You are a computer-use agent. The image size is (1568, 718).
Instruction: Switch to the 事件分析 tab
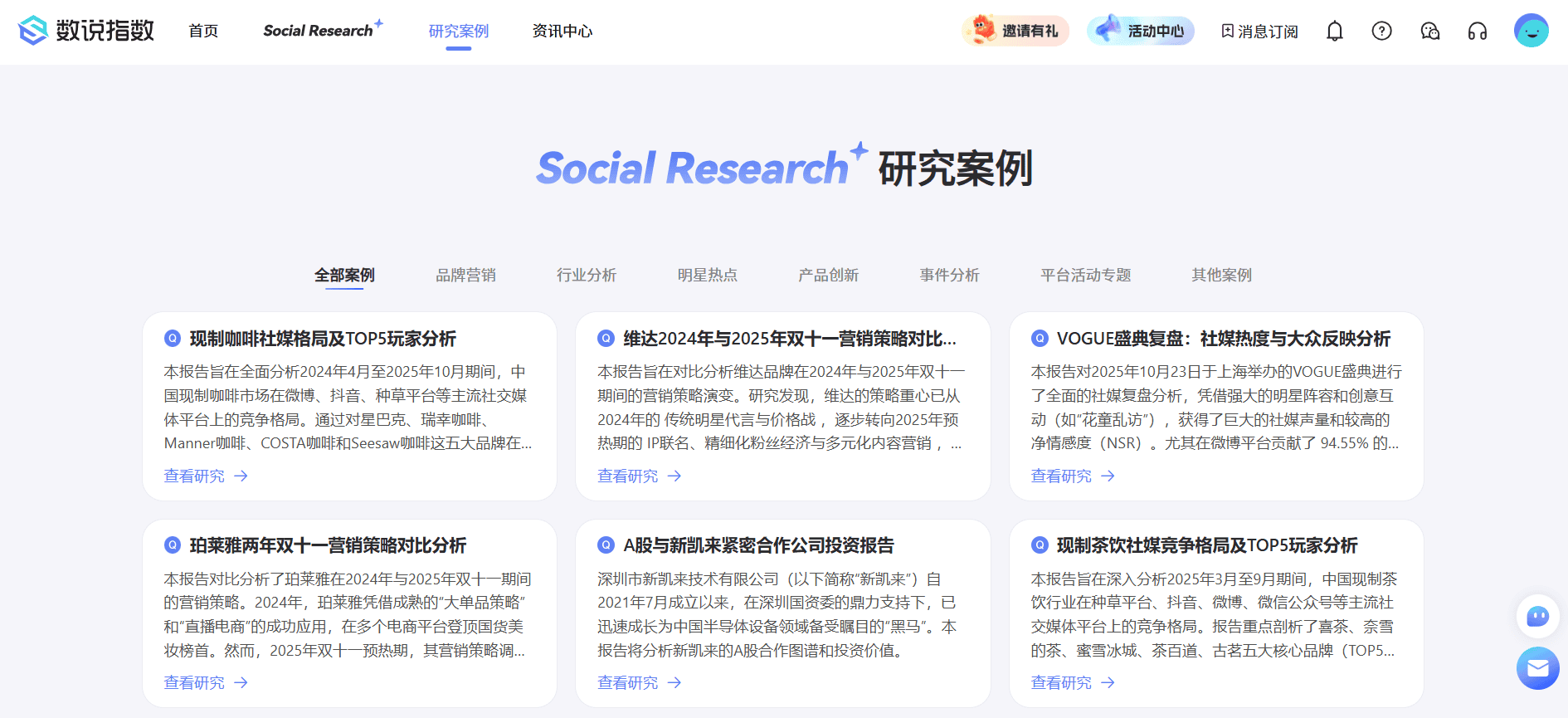(x=950, y=275)
